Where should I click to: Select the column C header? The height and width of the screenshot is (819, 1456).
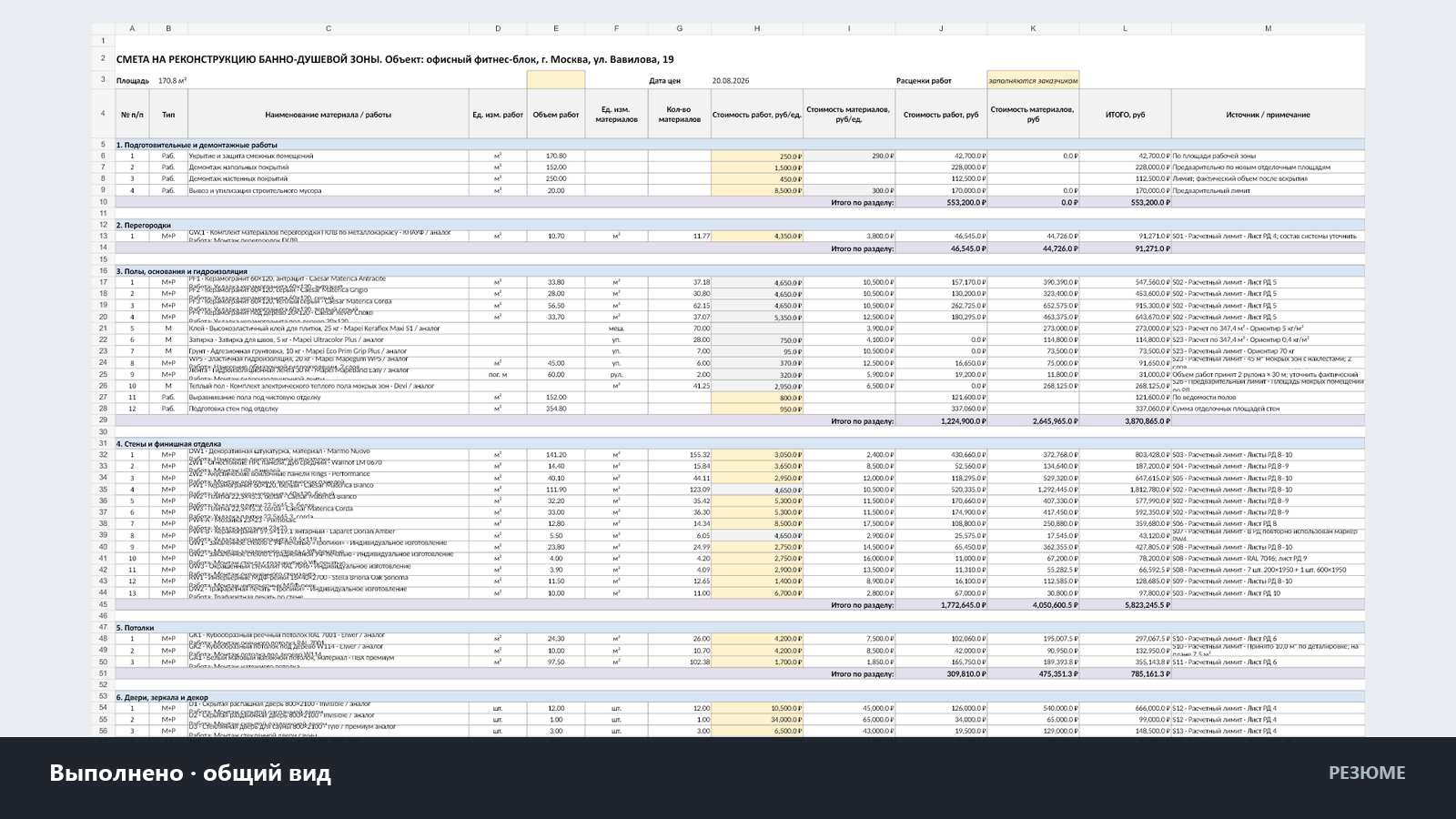click(329, 29)
